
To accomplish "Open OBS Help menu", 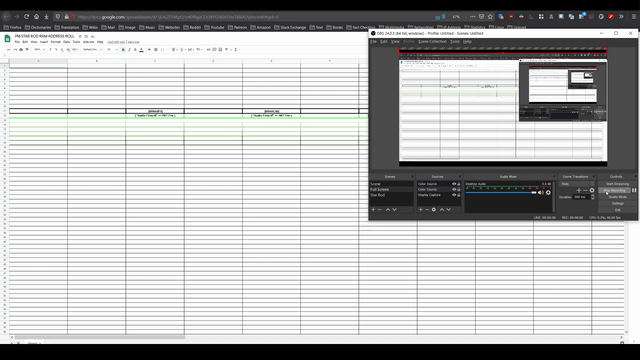I will click(467, 42).
